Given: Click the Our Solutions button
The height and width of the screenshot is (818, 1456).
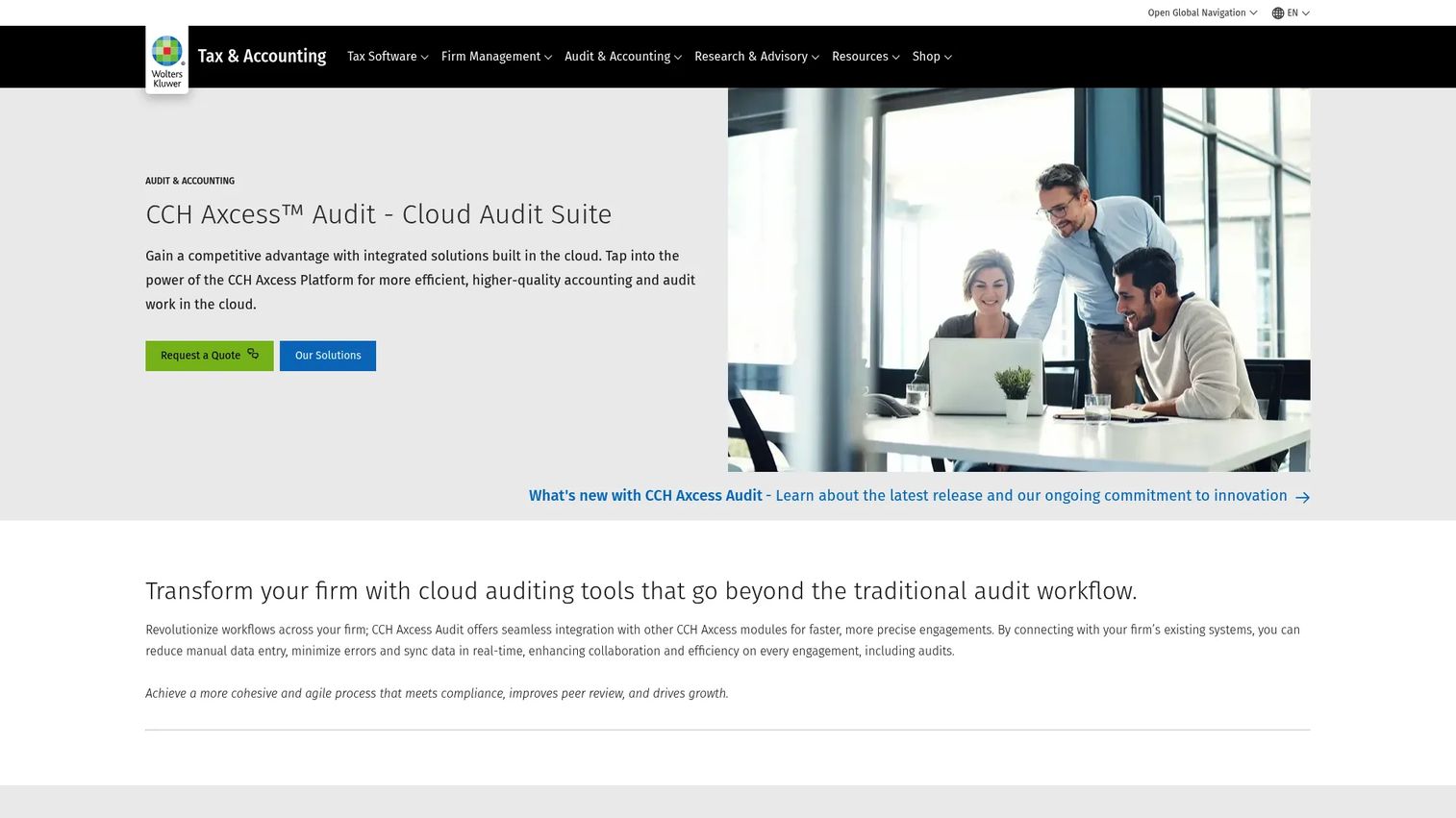Looking at the screenshot, I should pos(328,356).
